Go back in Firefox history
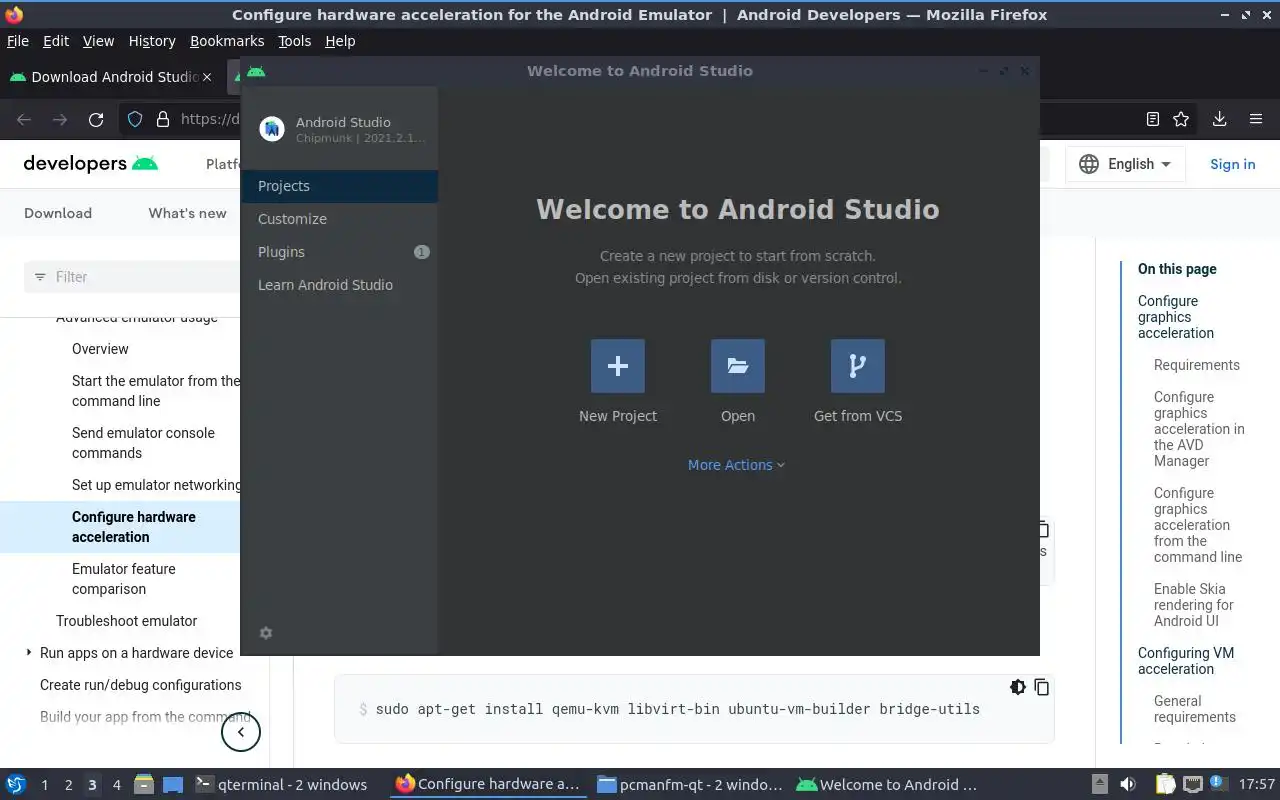The height and width of the screenshot is (800, 1280). click(24, 119)
